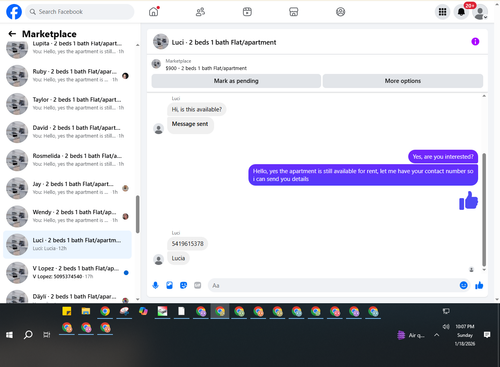Click the 'Lucia' message bubble
500x367 pixels.
coord(178,258)
